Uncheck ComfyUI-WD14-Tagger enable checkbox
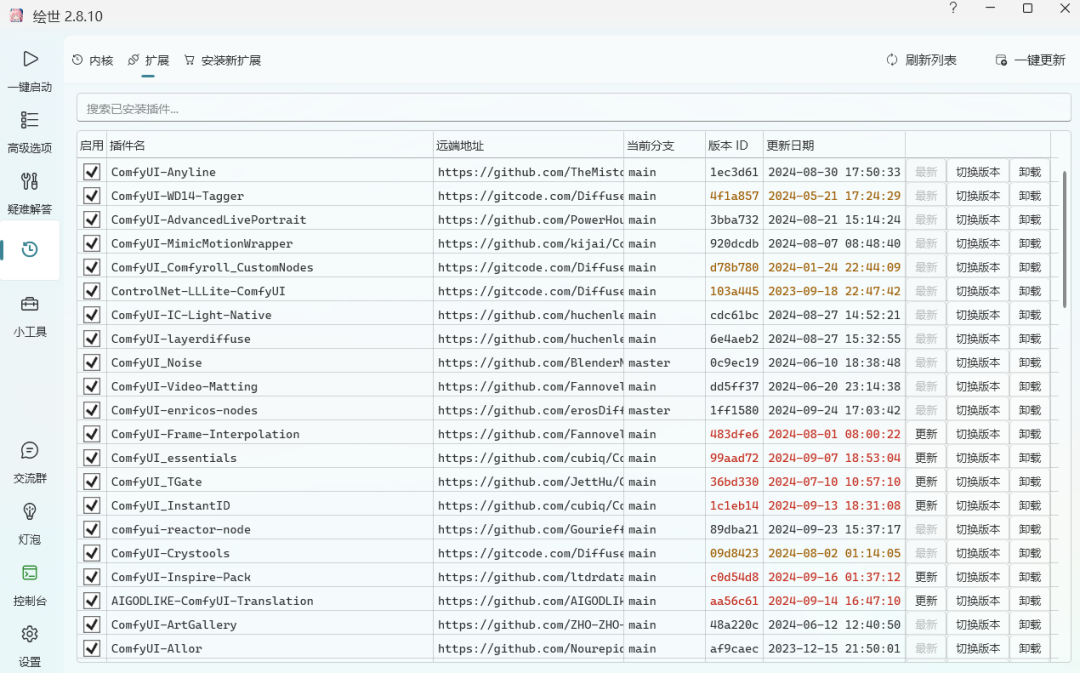The width and height of the screenshot is (1080, 673). tap(92, 196)
